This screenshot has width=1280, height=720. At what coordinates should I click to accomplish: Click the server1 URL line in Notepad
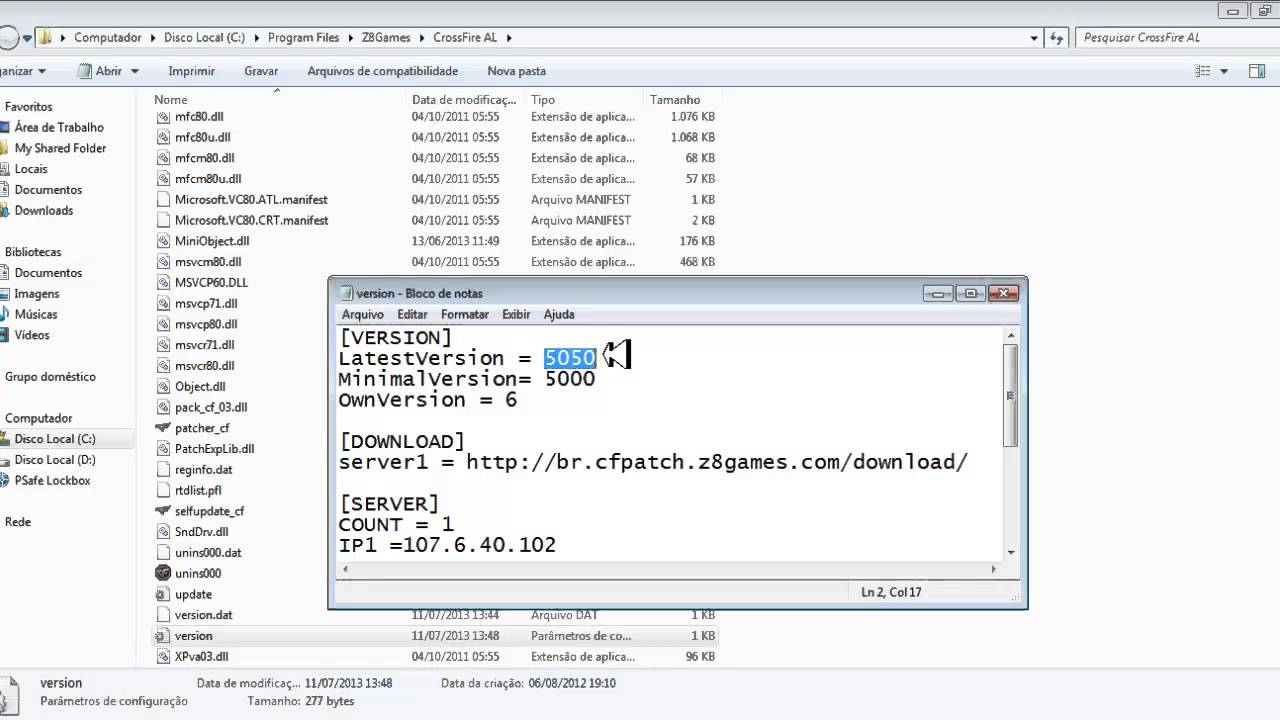tap(653, 462)
